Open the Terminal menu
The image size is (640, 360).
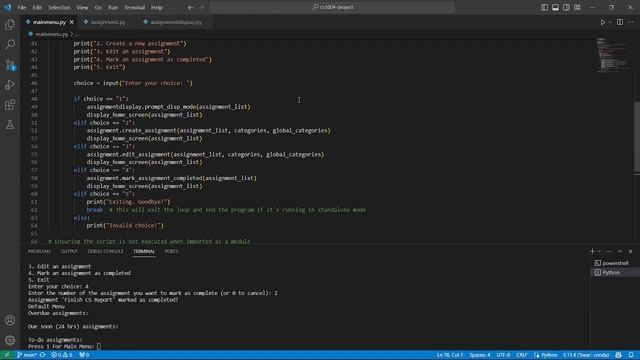click(135, 7)
